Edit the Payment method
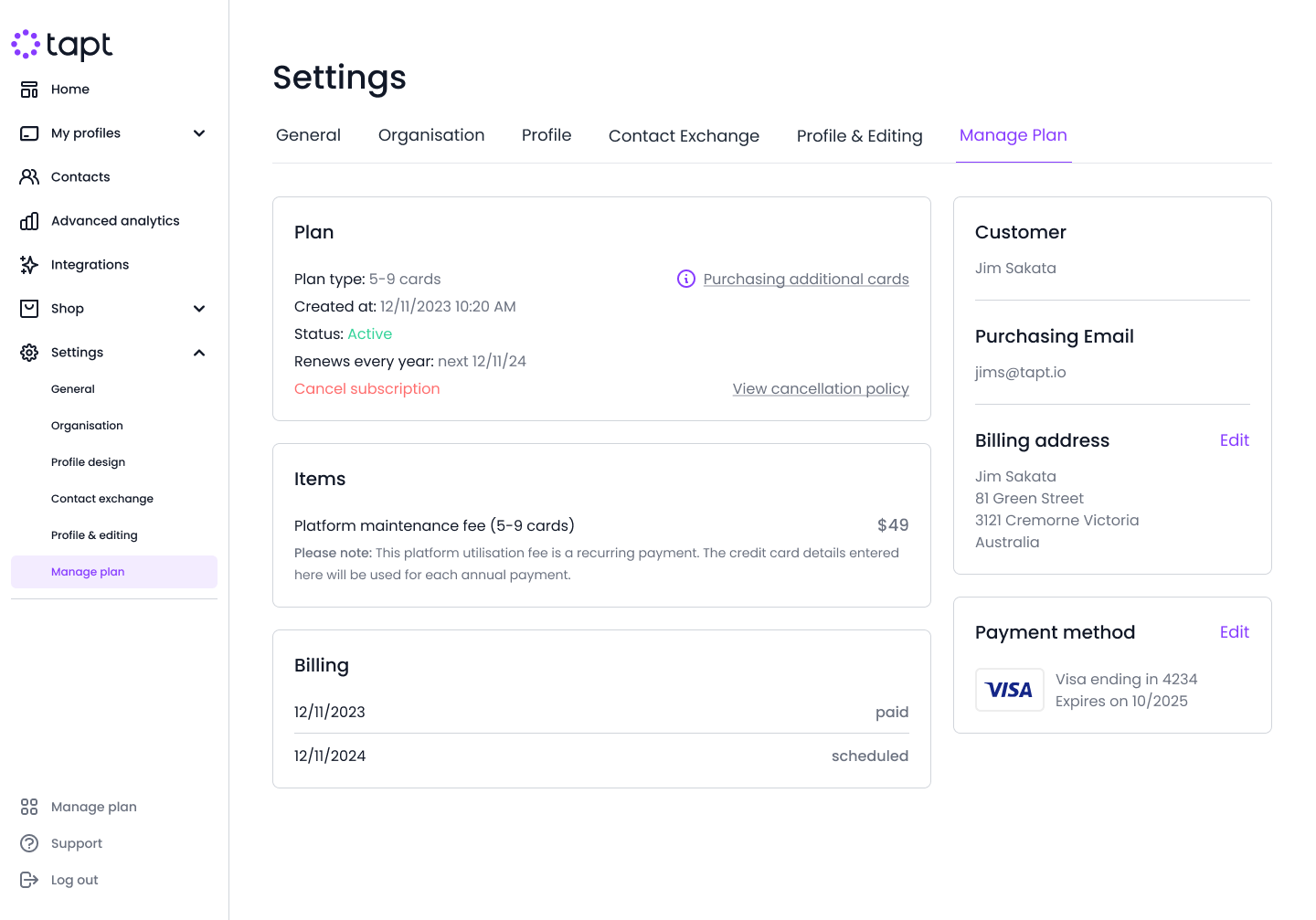 (x=1234, y=632)
